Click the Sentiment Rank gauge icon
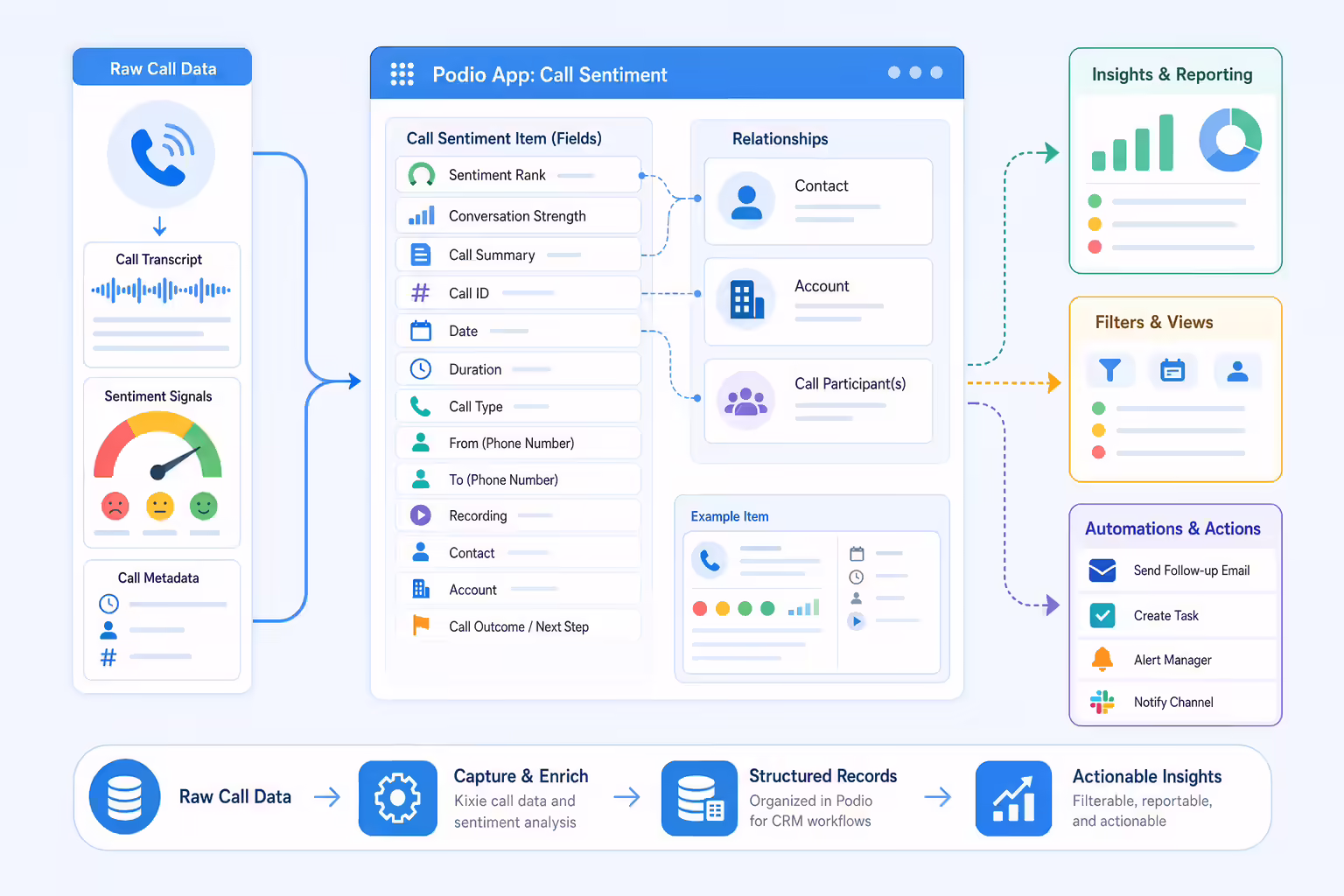Viewport: 1344px width, 896px height. tap(422, 175)
